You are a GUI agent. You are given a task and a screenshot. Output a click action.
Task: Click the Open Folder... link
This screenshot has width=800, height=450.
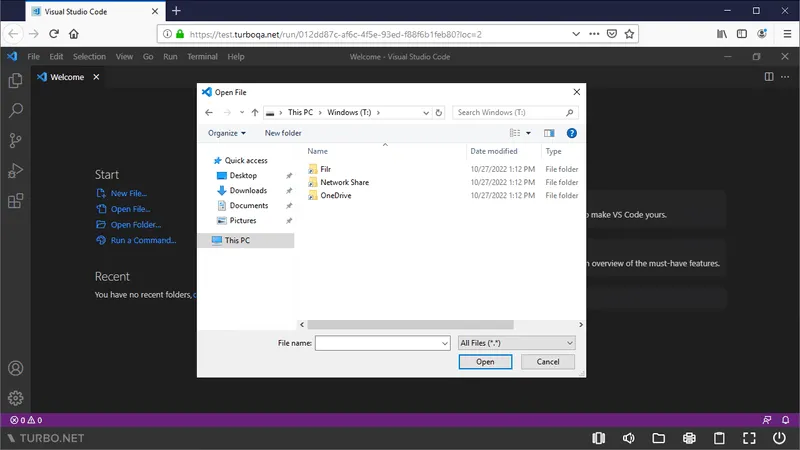coord(136,224)
